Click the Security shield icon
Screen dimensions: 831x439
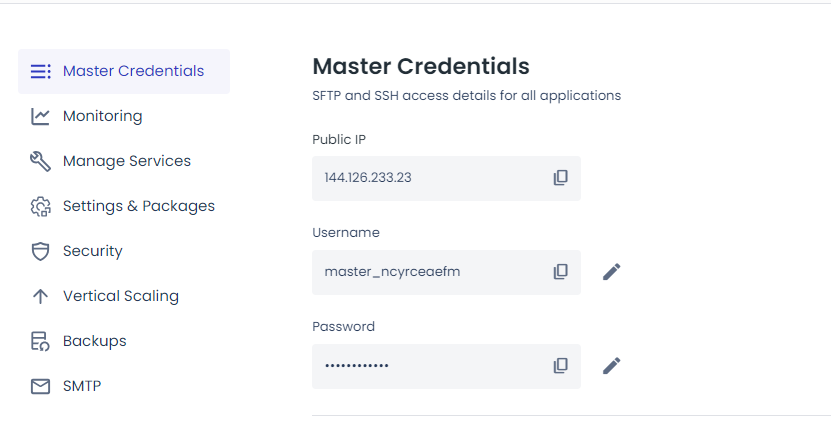click(40, 251)
